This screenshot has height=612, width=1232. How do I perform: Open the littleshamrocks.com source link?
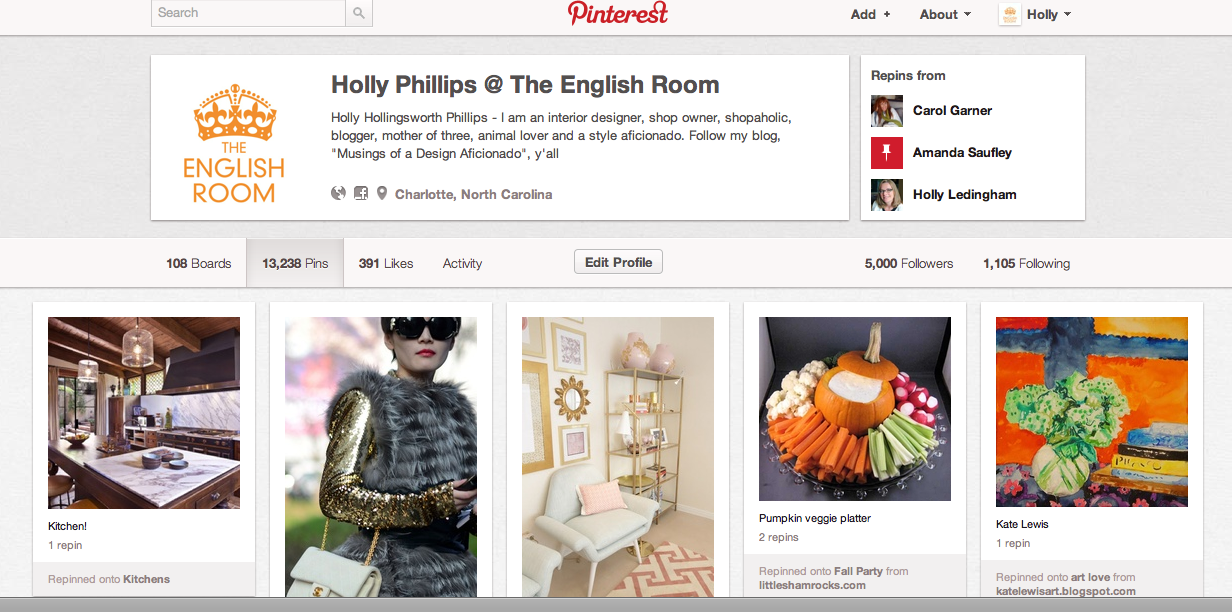pos(812,585)
